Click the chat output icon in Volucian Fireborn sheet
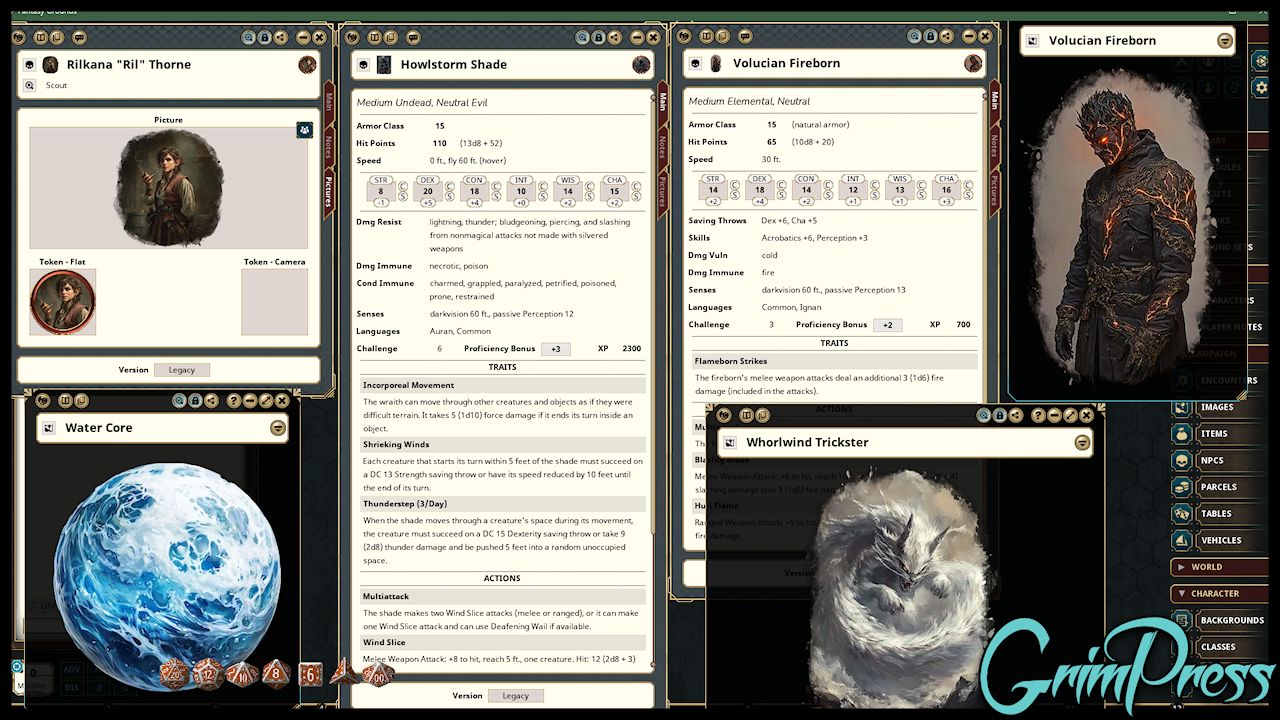Image resolution: width=1280 pixels, height=720 pixels. [x=746, y=36]
